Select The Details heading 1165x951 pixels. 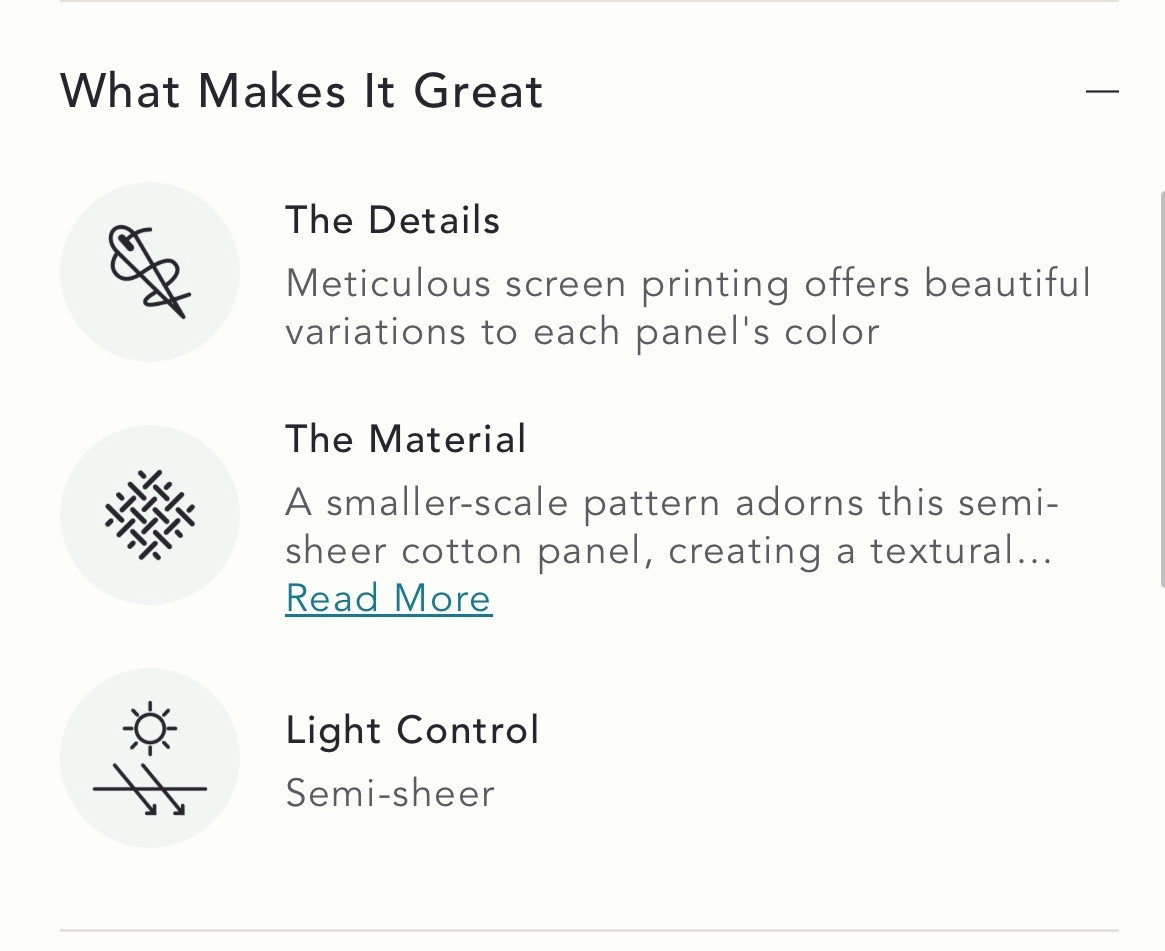392,220
